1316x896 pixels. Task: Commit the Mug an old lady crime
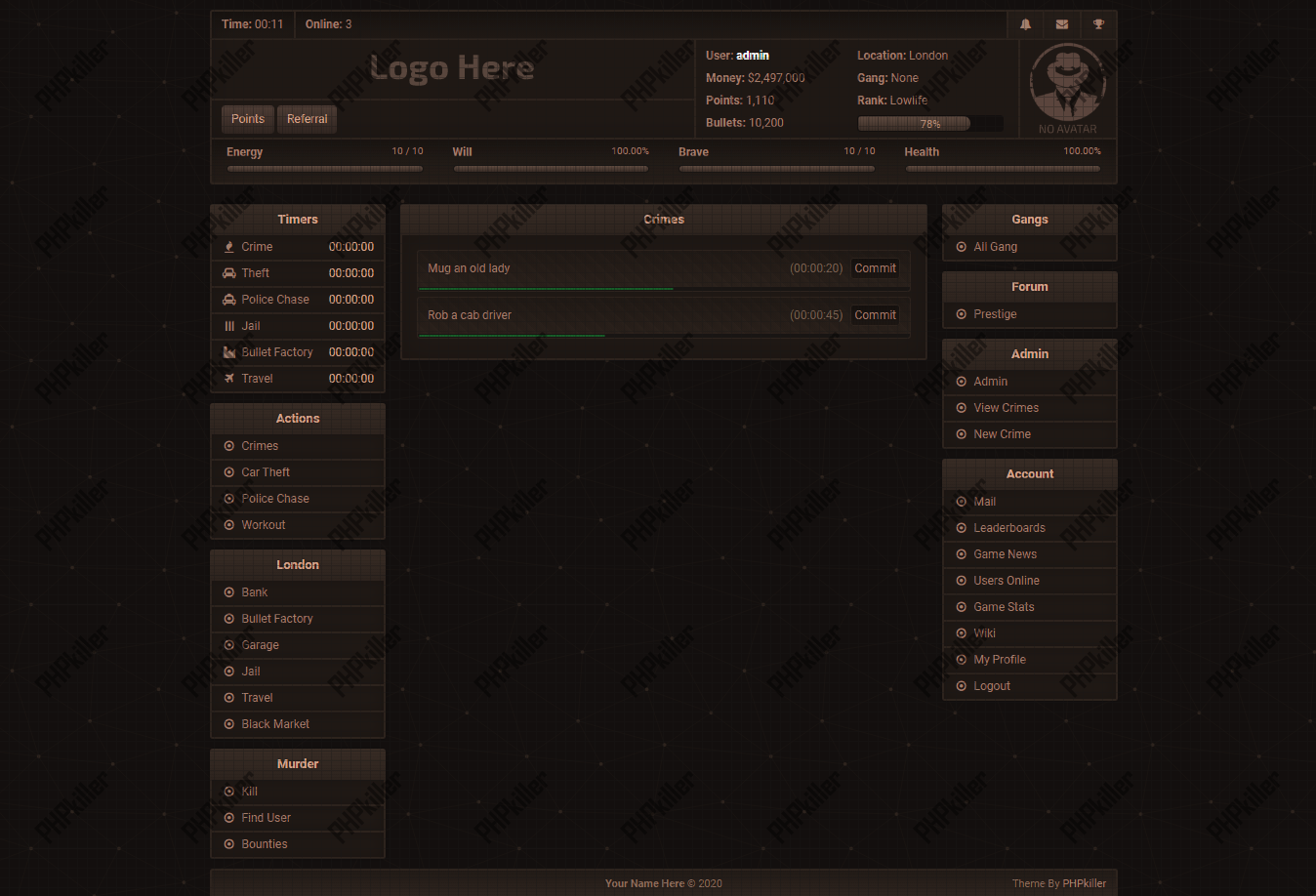tap(875, 268)
